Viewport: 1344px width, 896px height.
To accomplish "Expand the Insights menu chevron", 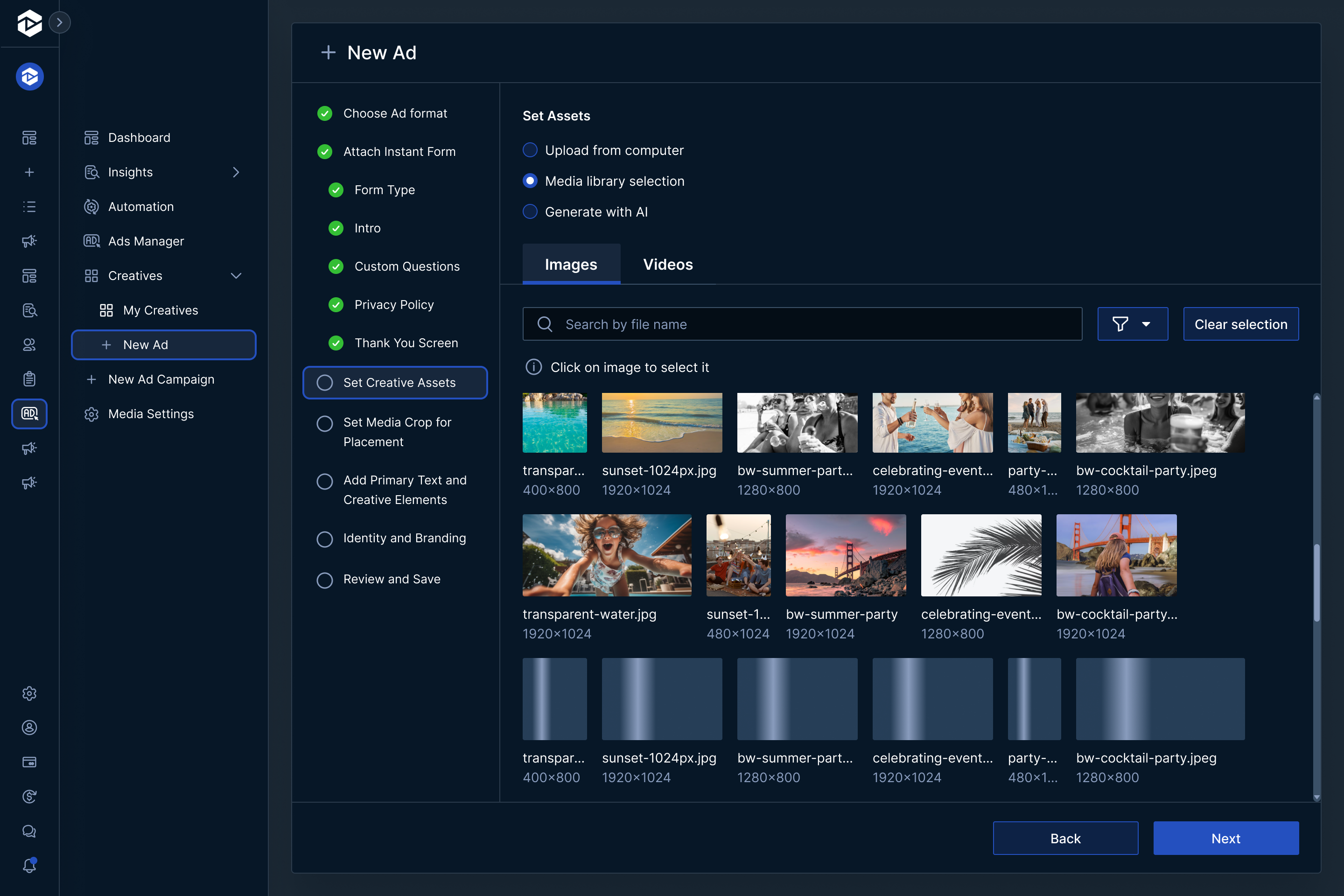I will pos(236,172).
